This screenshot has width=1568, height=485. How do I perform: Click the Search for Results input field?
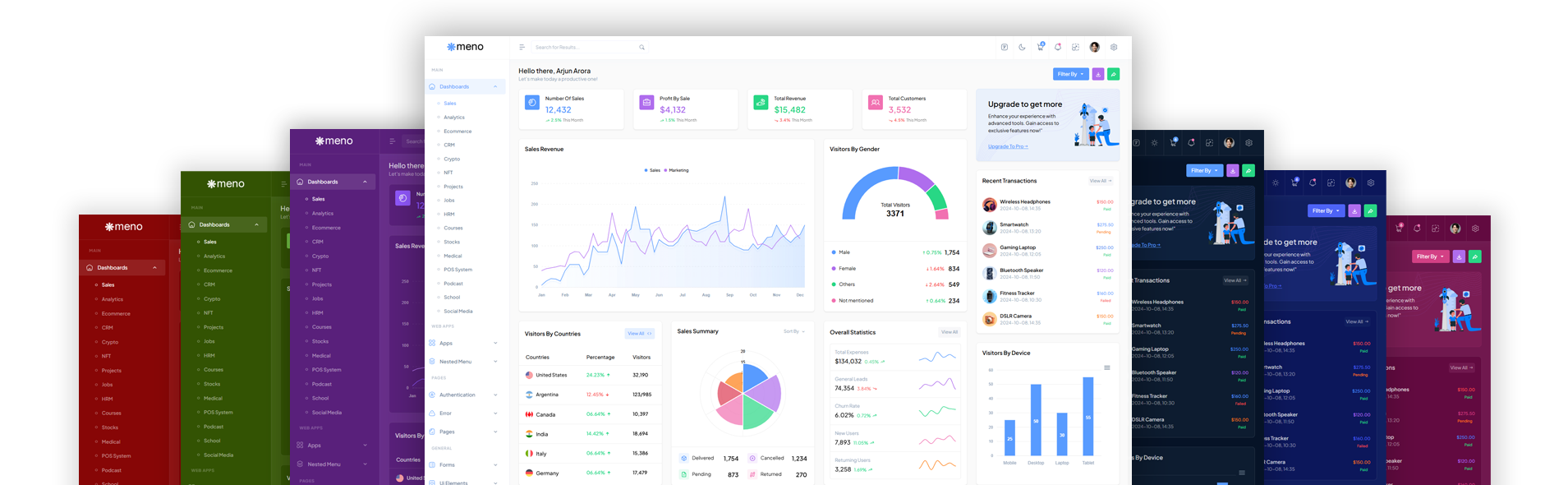583,48
